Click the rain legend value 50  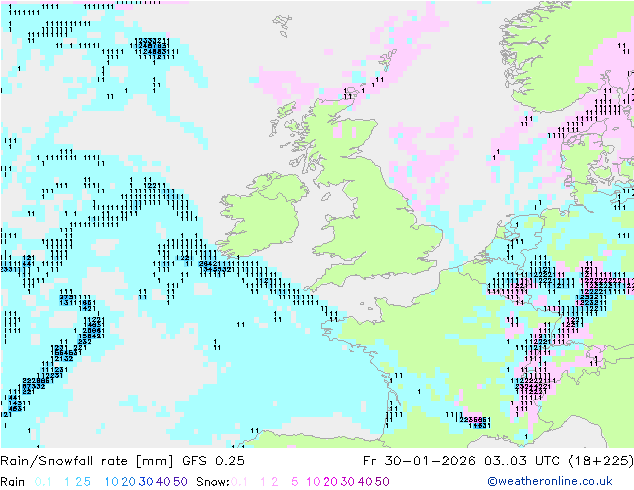(180, 482)
